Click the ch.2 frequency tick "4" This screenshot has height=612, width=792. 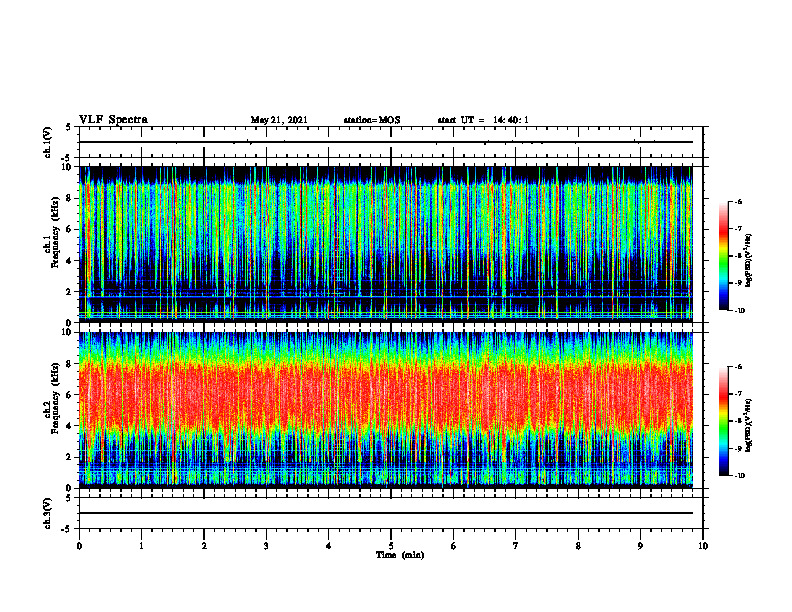tap(70, 426)
